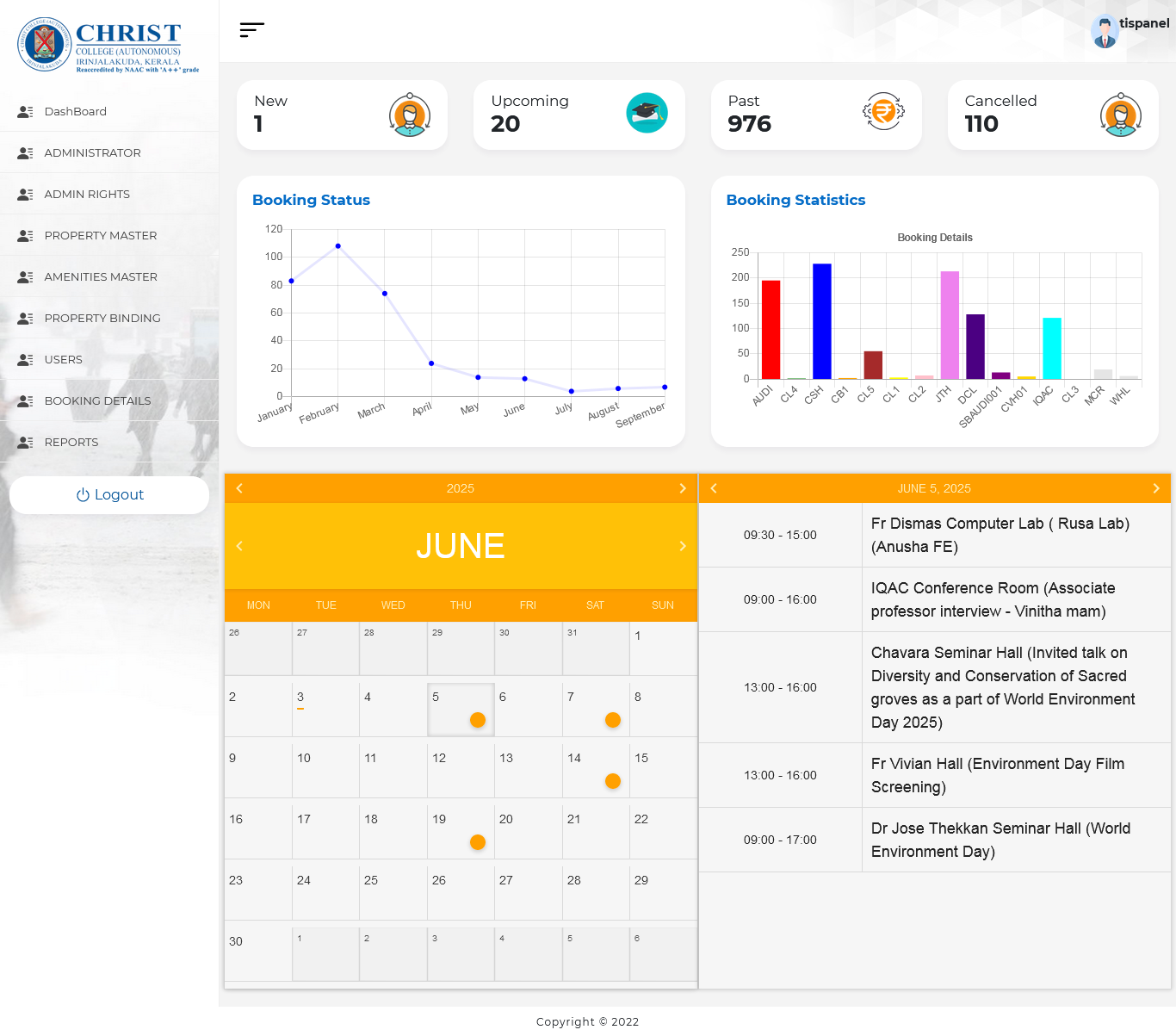The width and height of the screenshot is (1176, 1036).
Task: Open the DashBoard menu item
Action: point(75,111)
